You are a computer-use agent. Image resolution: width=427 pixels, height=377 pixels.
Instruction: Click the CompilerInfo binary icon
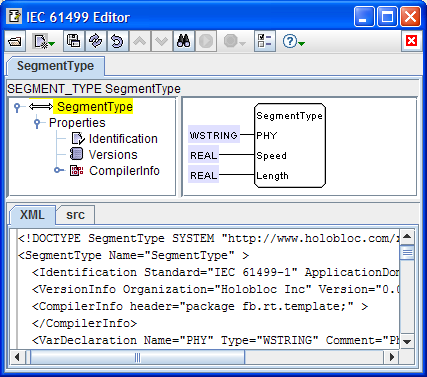click(77, 171)
